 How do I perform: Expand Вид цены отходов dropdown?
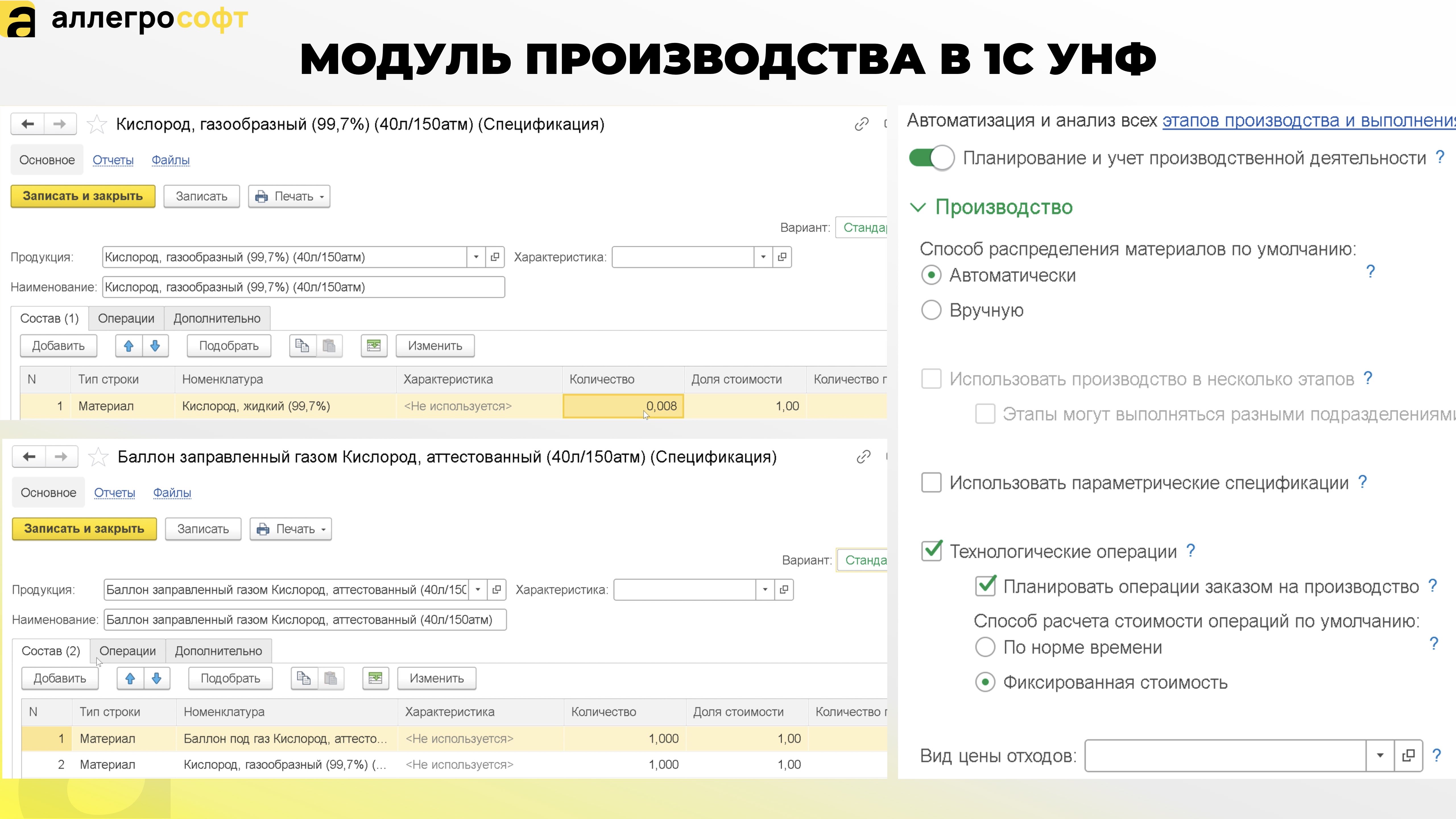point(1380,756)
